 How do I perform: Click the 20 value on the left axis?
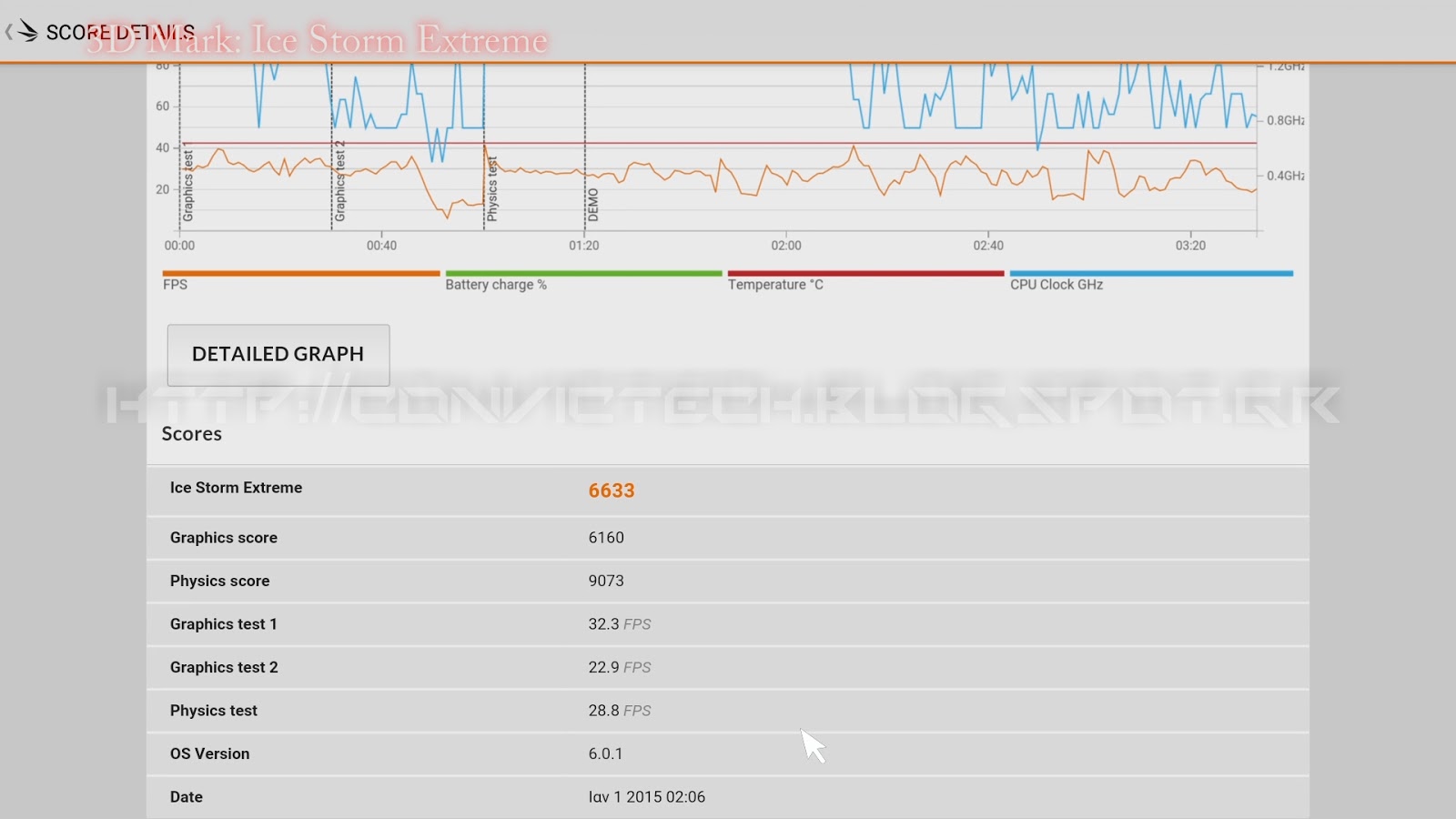162,189
